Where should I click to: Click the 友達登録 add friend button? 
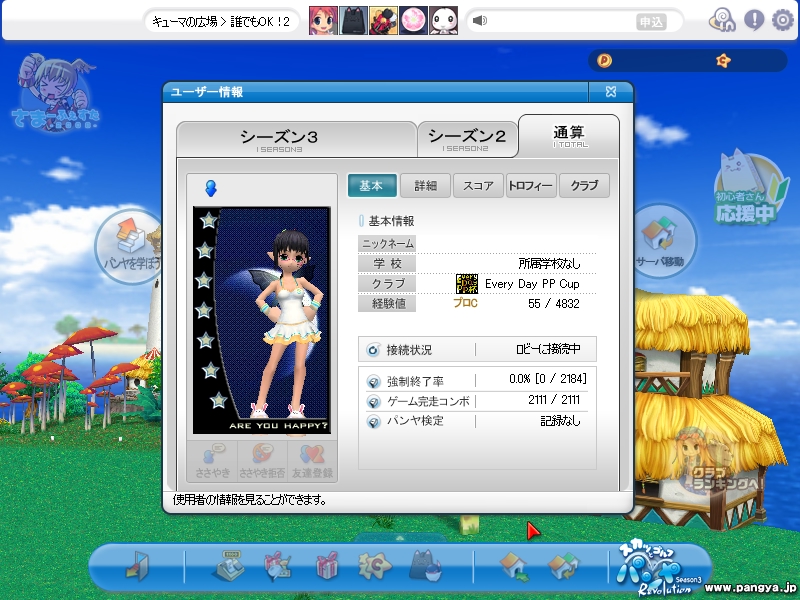(x=312, y=461)
